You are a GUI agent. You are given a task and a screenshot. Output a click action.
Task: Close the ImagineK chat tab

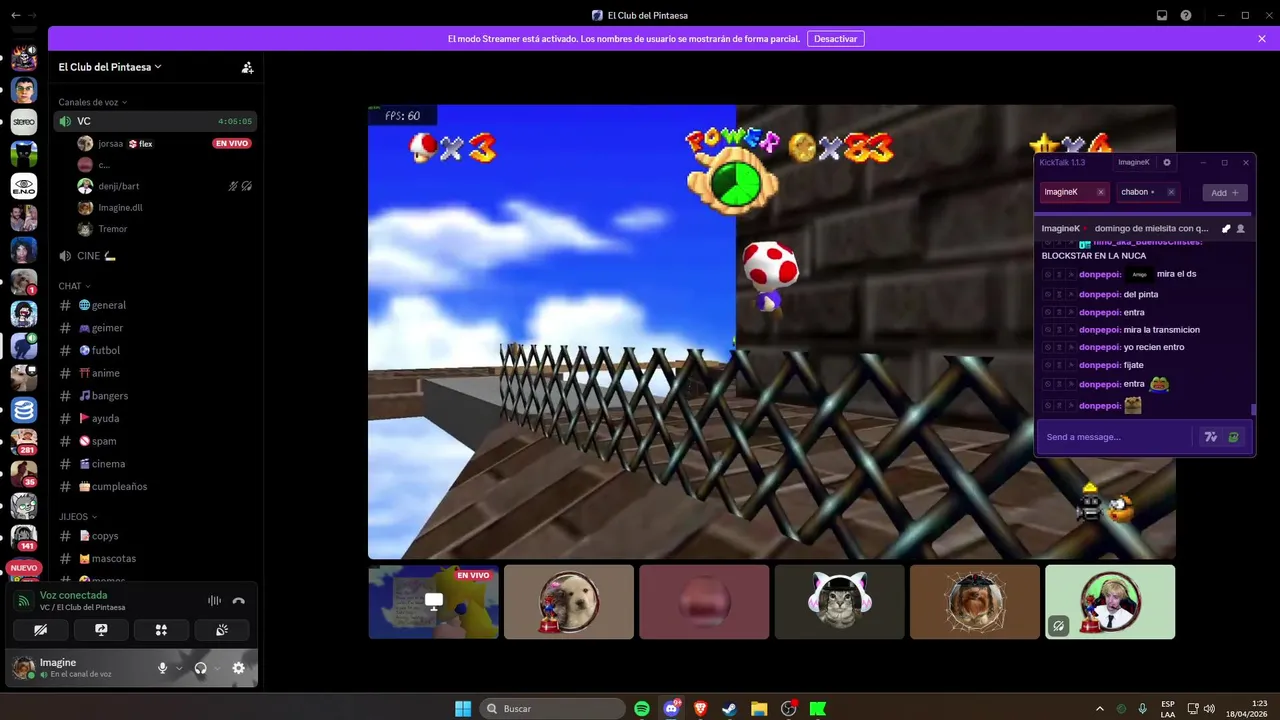1100,192
